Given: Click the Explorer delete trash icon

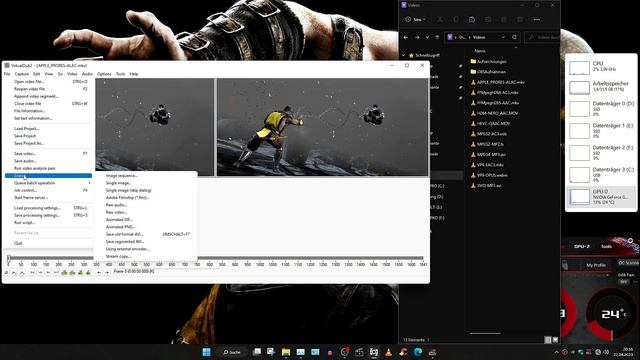Looking at the screenshot, I should (520, 20).
